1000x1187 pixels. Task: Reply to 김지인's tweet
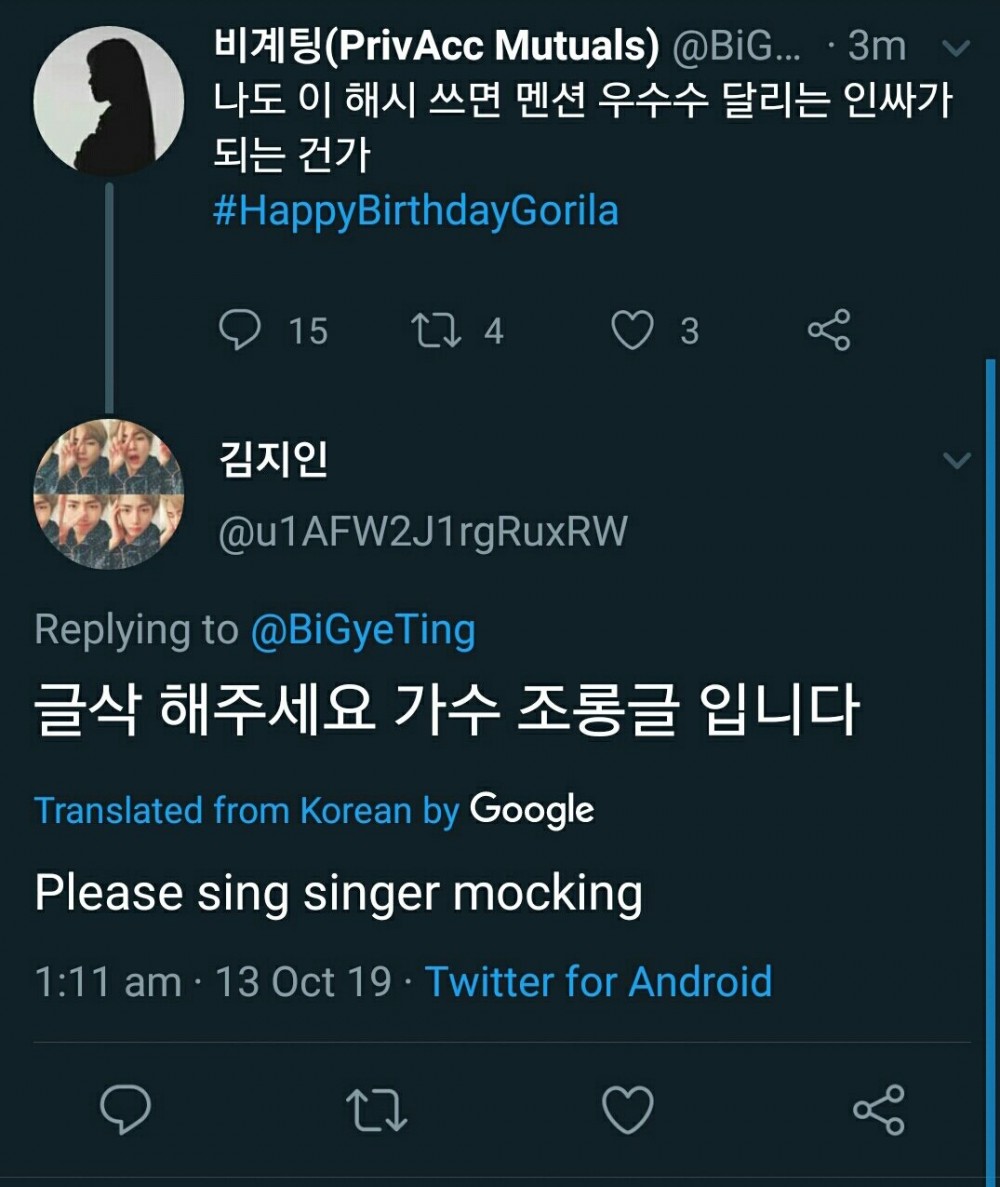(126, 1109)
